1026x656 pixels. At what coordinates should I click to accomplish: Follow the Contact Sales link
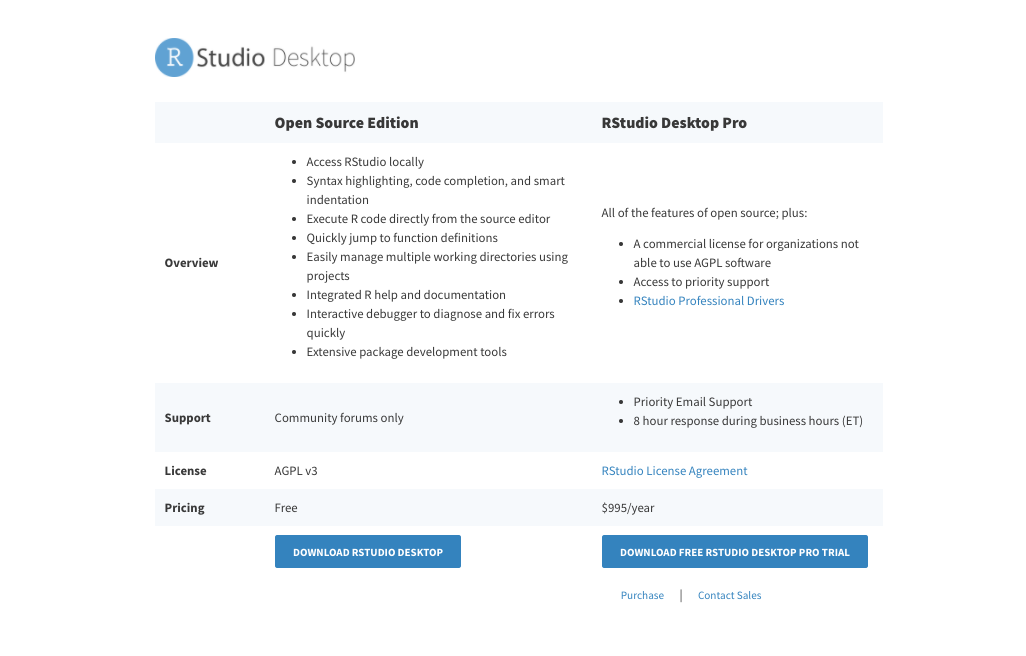click(730, 595)
